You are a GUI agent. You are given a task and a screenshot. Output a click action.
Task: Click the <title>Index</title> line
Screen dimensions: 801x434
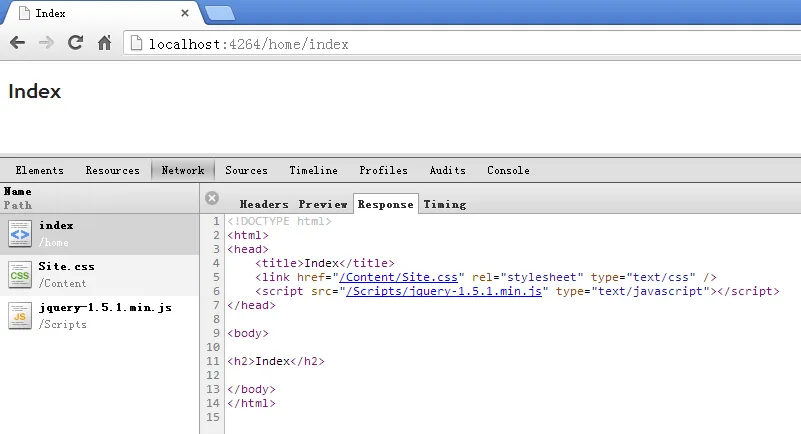coord(325,263)
